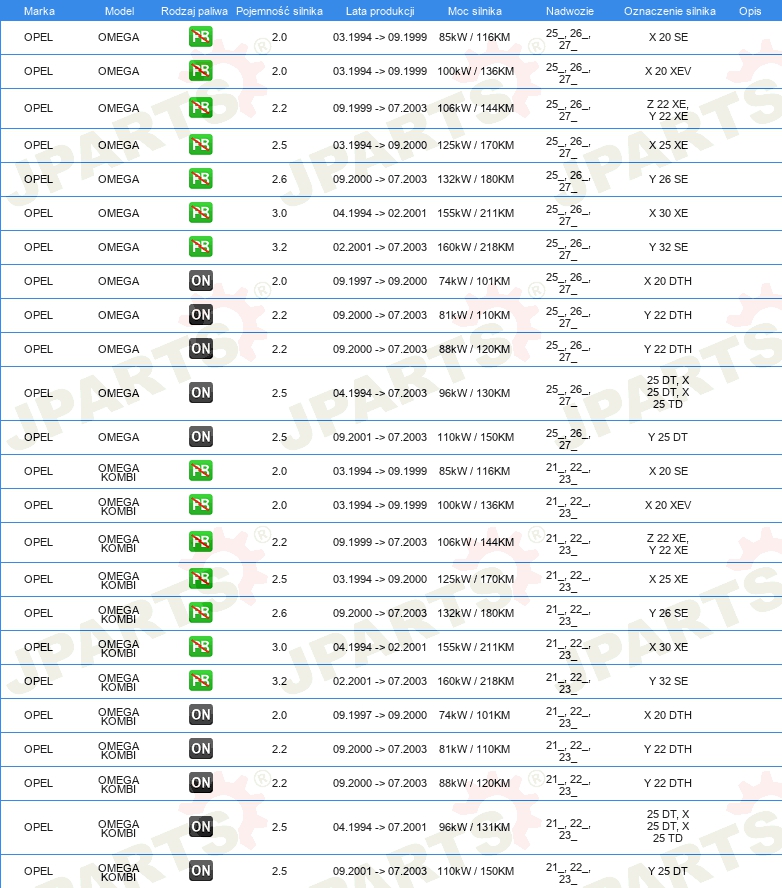The width and height of the screenshot is (782, 888).
Task: Click petrol icon for OMEGA 2.5 X 25 XE 25_ row
Action: coord(200,145)
